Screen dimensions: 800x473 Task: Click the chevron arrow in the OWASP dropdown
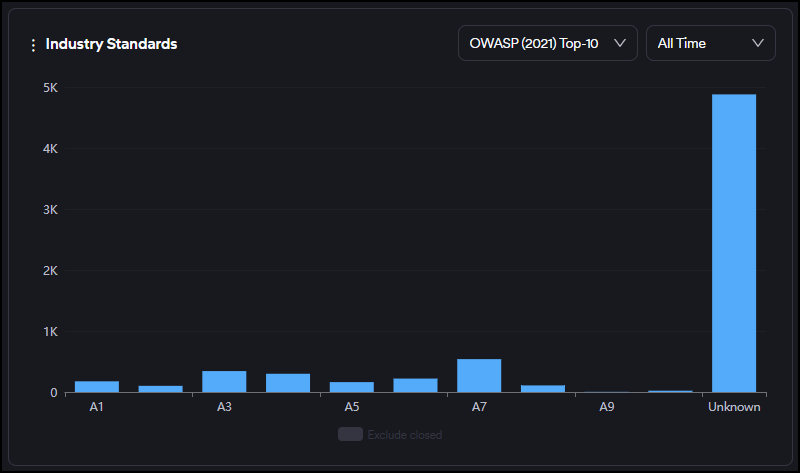[x=619, y=43]
